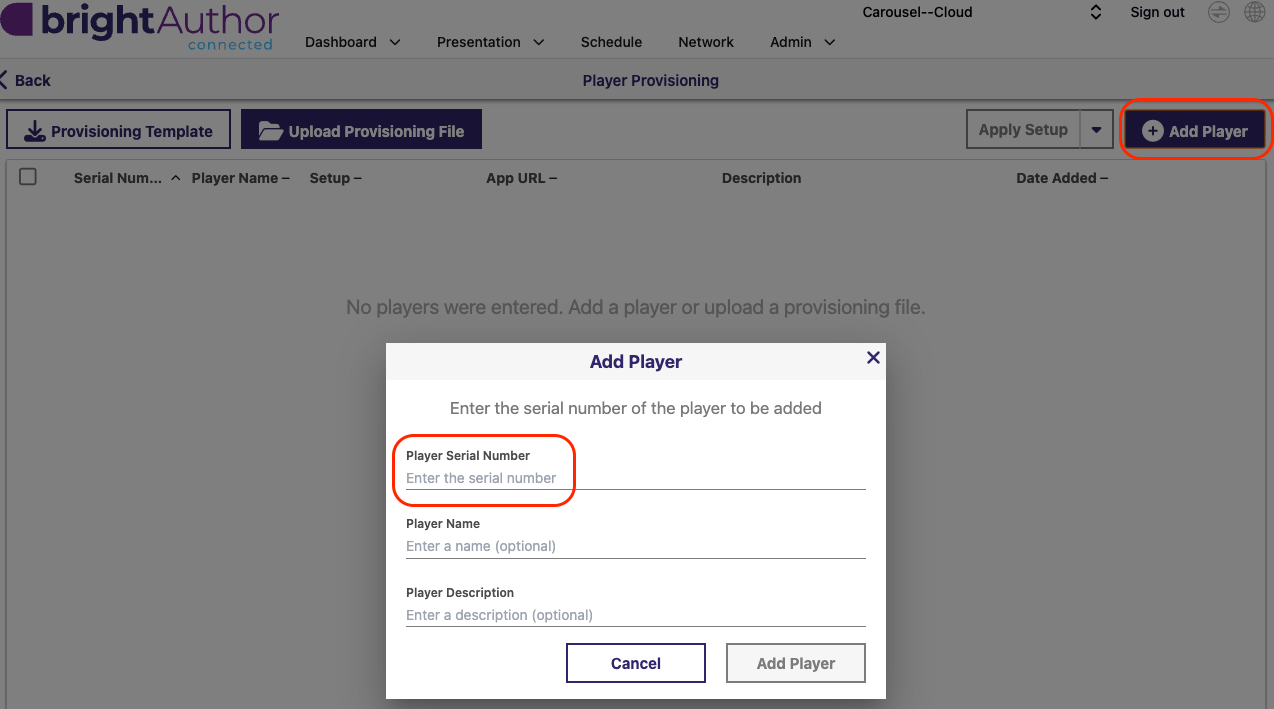Open the Apply Setup dropdown arrow
The image size is (1274, 709).
(x=1097, y=130)
